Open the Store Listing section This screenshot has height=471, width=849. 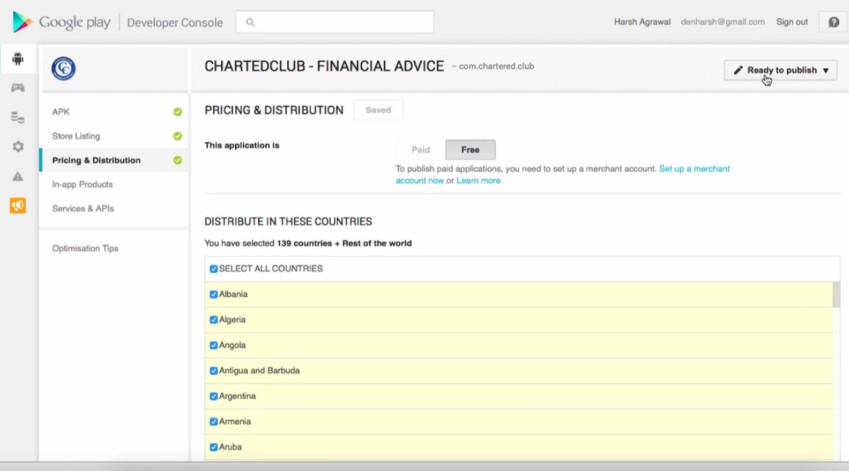(76, 136)
